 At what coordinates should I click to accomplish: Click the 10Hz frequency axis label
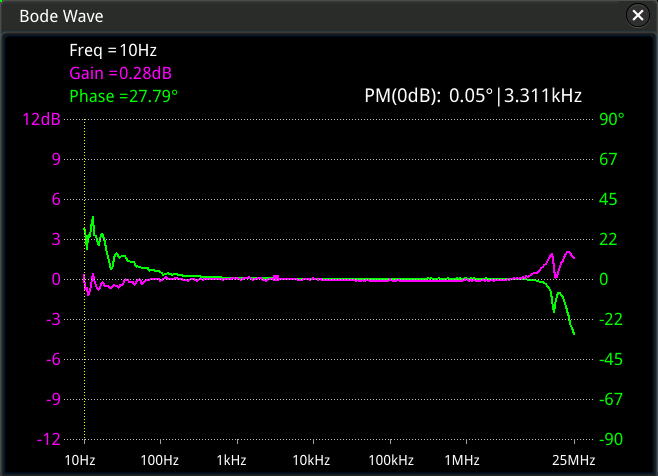(x=80, y=460)
